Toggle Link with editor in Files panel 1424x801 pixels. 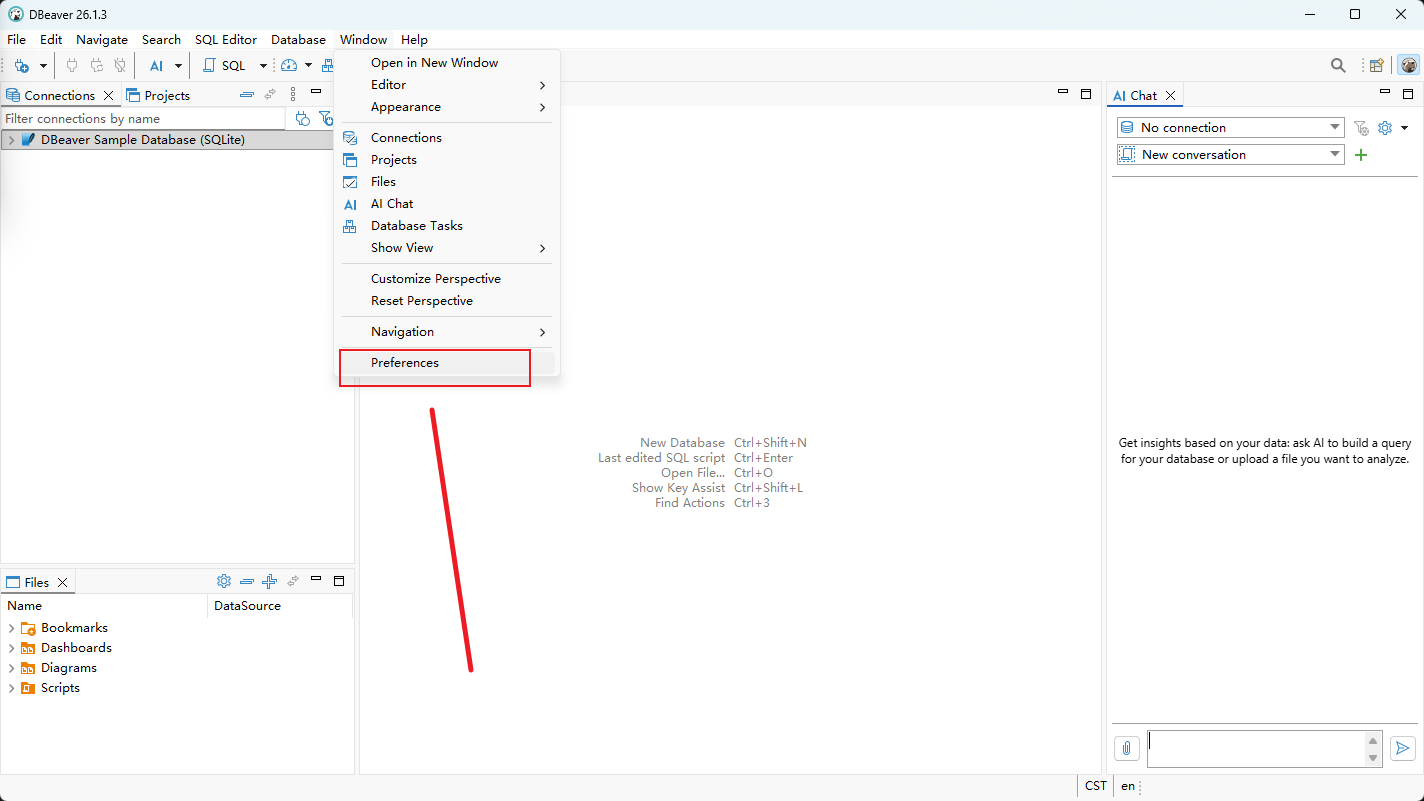(293, 581)
